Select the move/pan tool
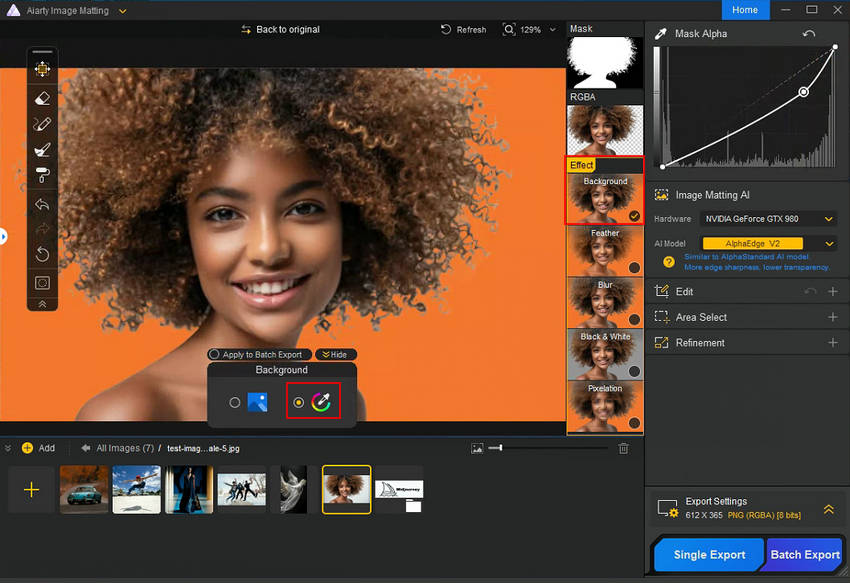The height and width of the screenshot is (583, 850). pos(42,69)
